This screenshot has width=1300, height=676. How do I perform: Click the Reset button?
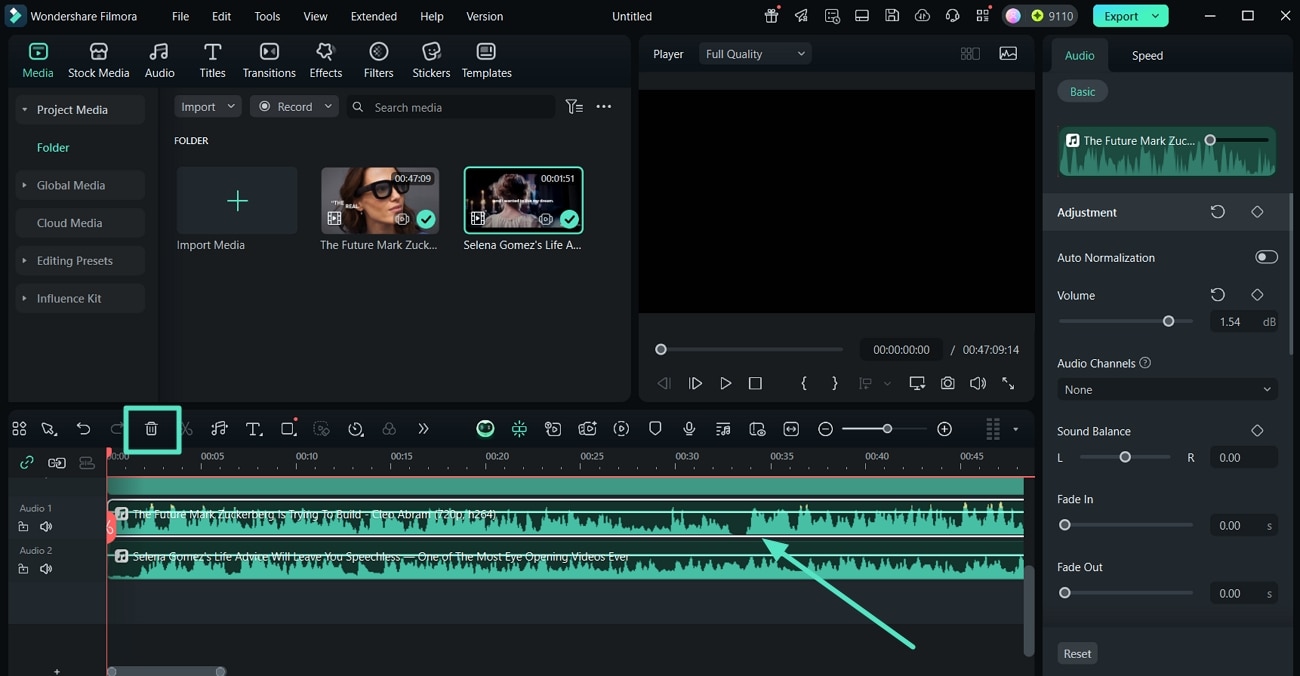[x=1077, y=653]
